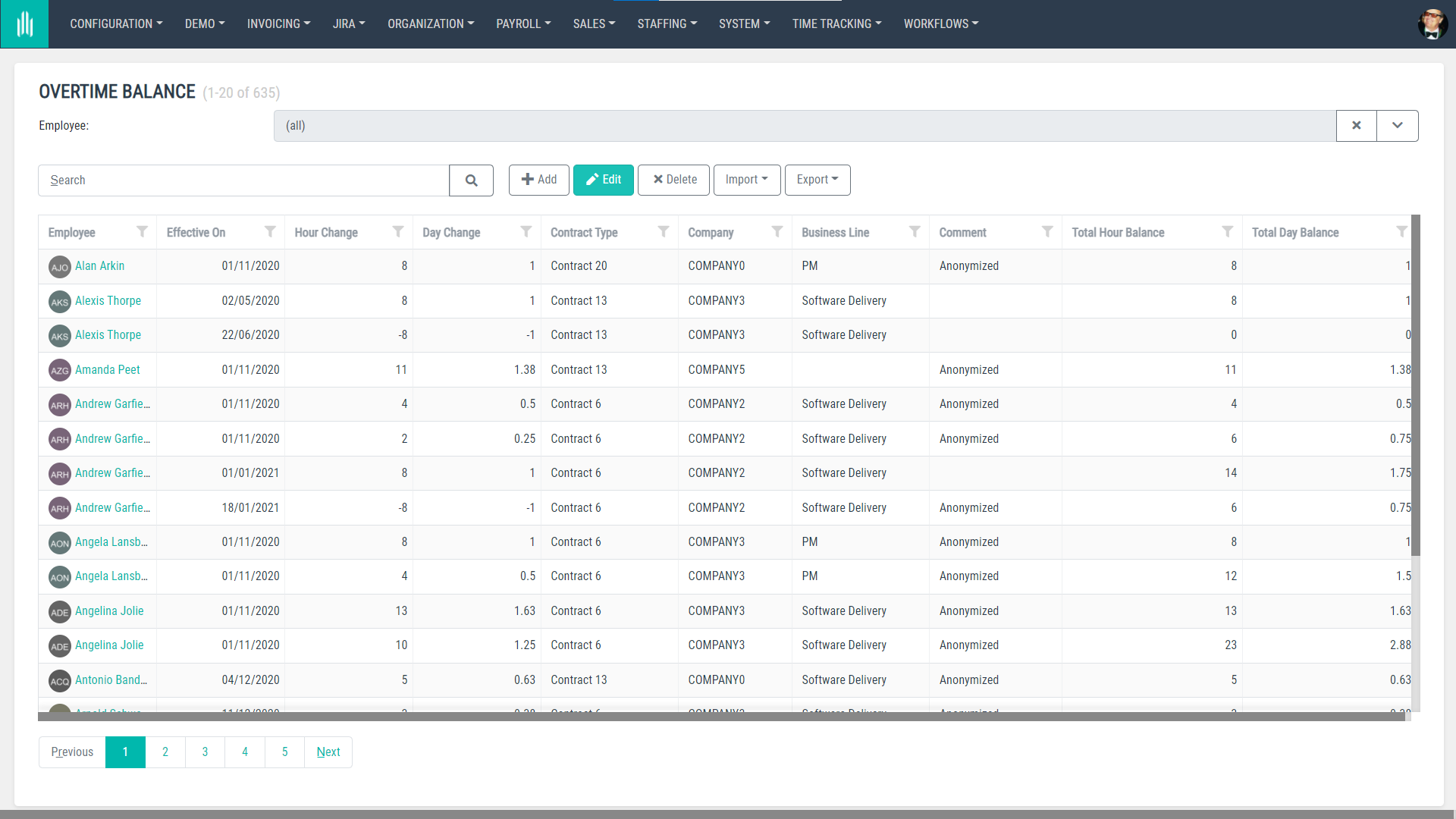Click the search magnifier button
This screenshot has width=1456, height=819.
[x=471, y=180]
